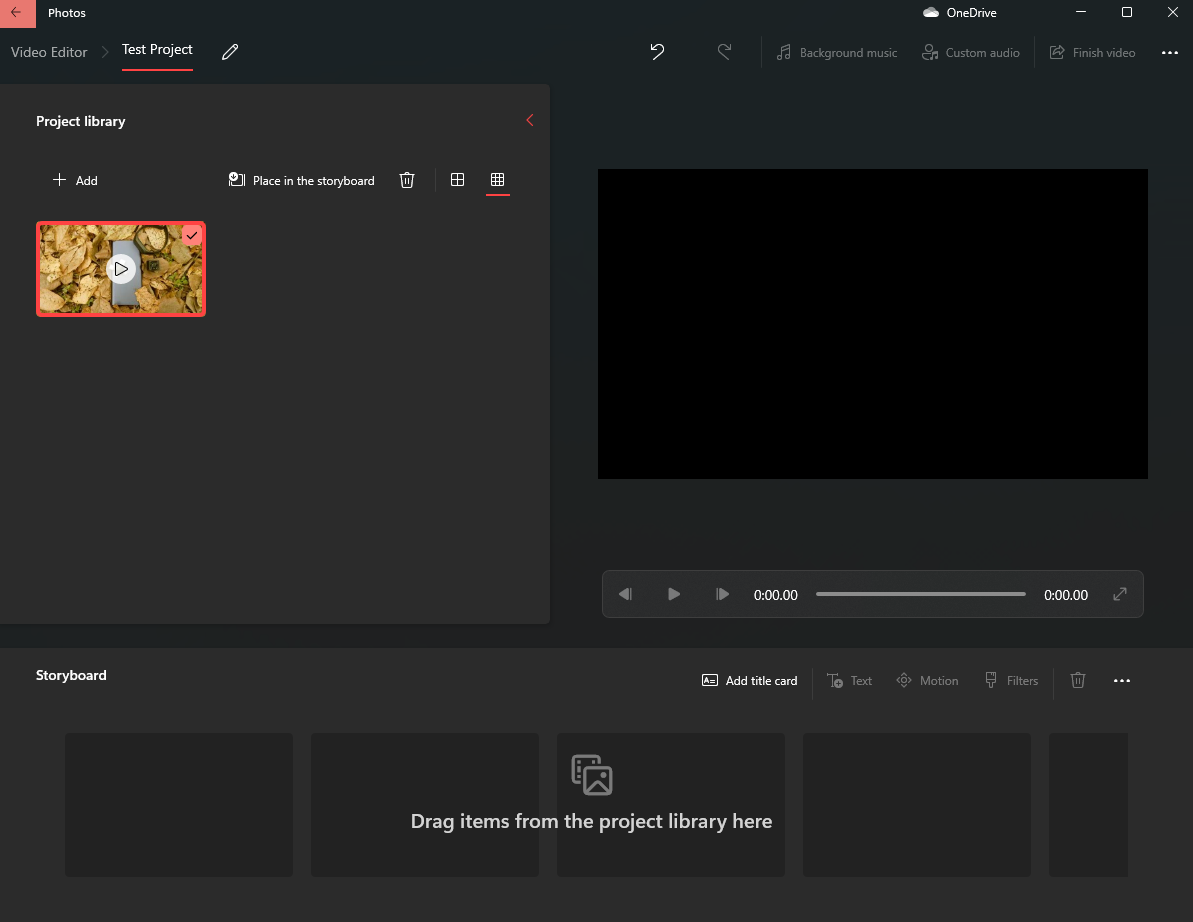Screen dimensions: 1193x922
Task: Undo the last action
Action: [657, 52]
